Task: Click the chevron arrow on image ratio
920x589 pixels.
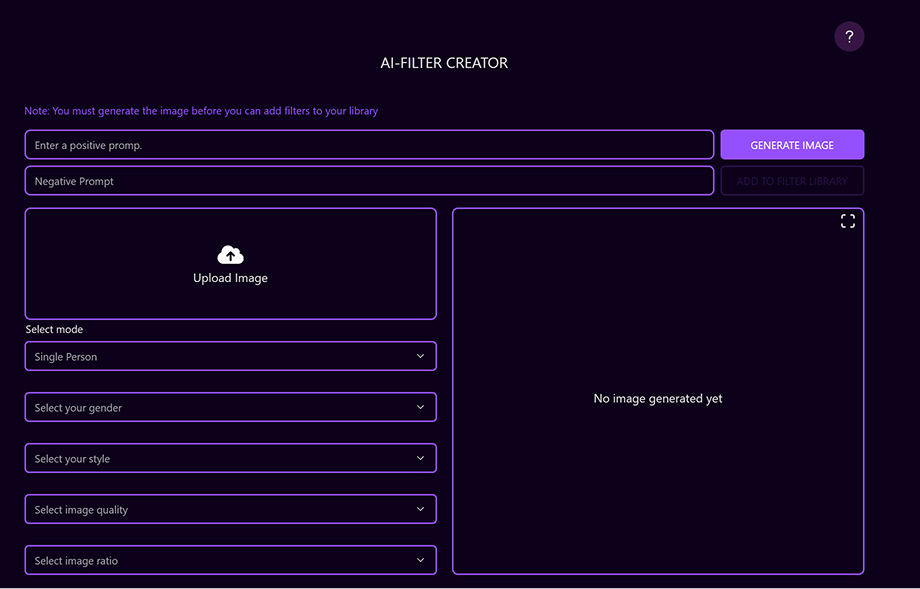Action: pos(420,561)
